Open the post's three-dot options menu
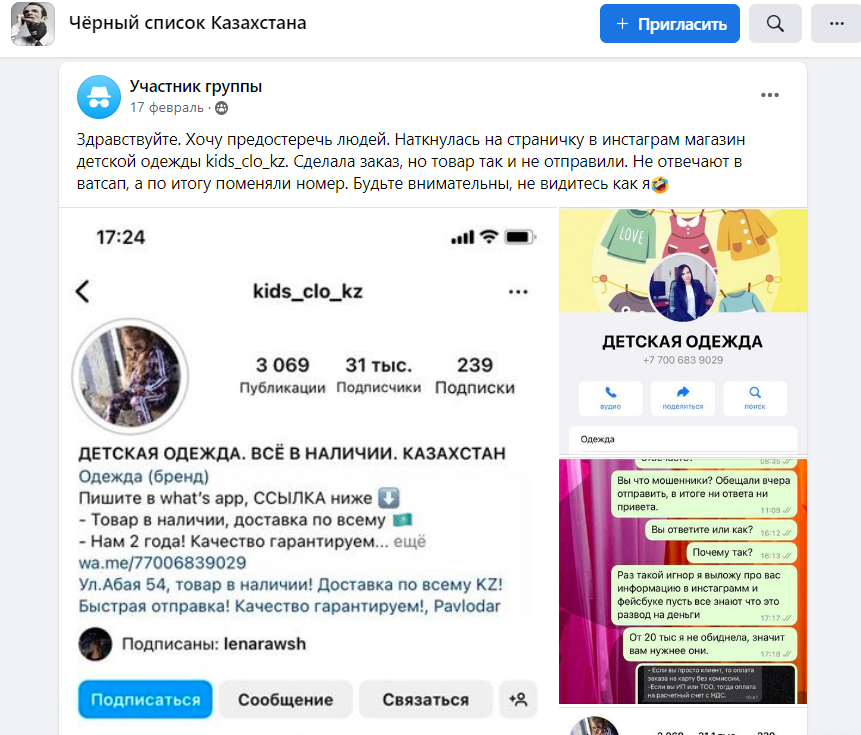Screen dimensions: 861x735 tap(770, 96)
